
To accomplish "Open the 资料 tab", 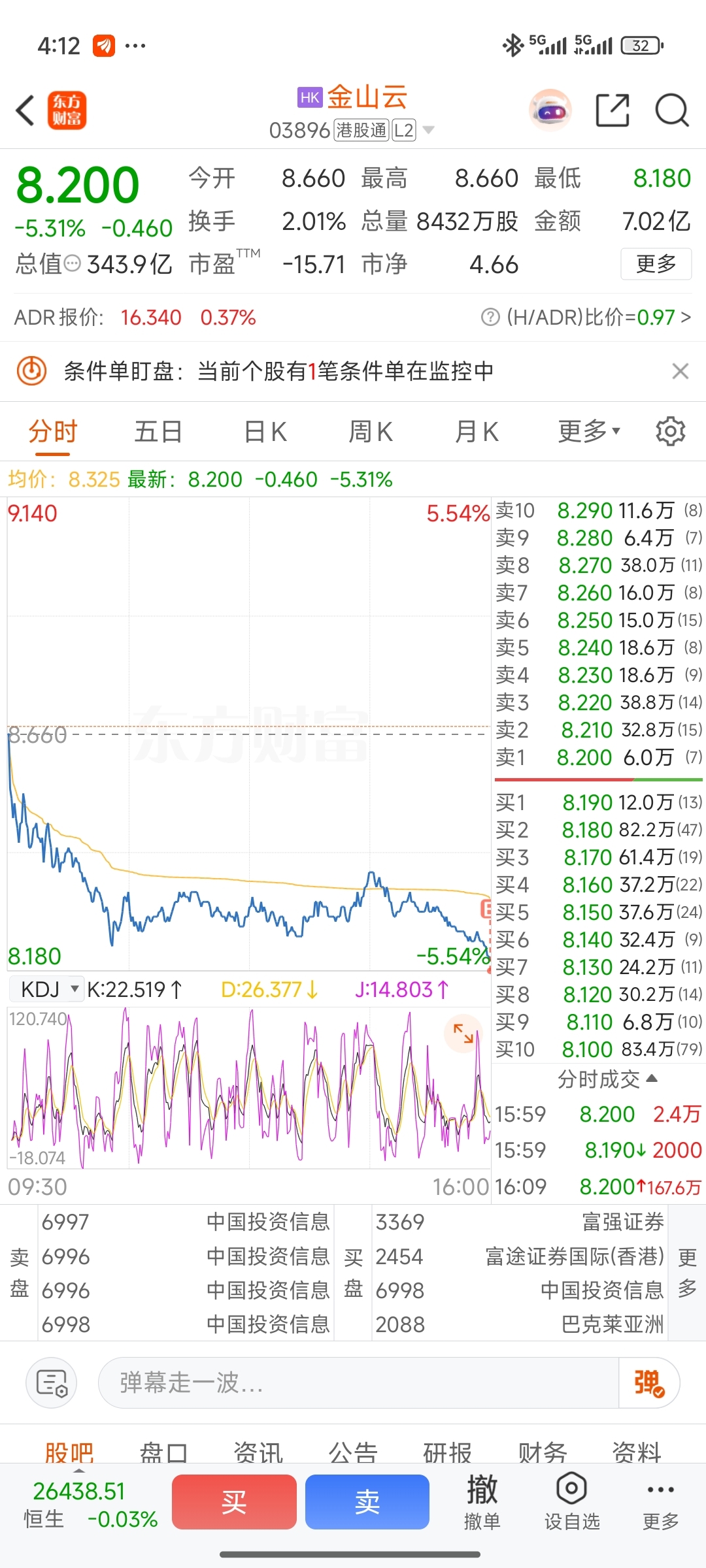I will click(x=637, y=1453).
